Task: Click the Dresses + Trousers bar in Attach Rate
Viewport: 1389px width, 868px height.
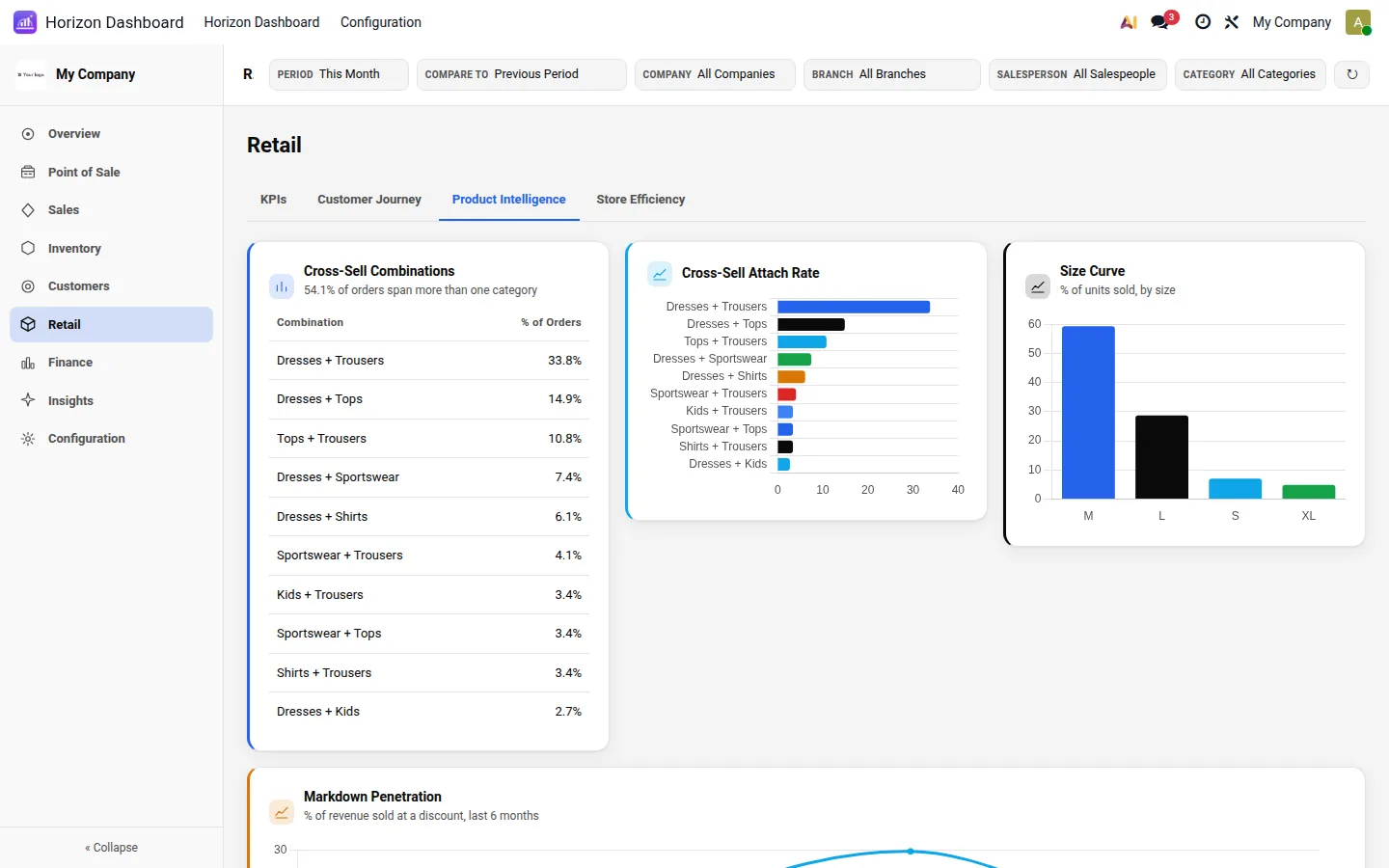Action: 854,307
